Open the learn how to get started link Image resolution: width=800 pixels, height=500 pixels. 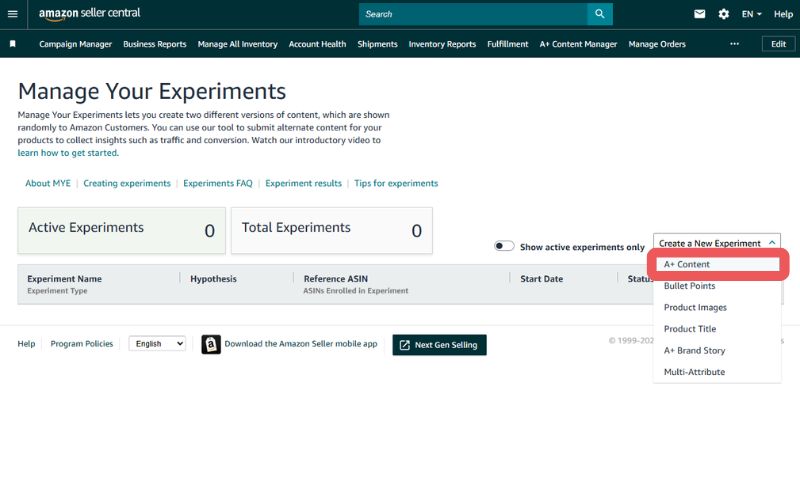pyautogui.click(x=68, y=153)
